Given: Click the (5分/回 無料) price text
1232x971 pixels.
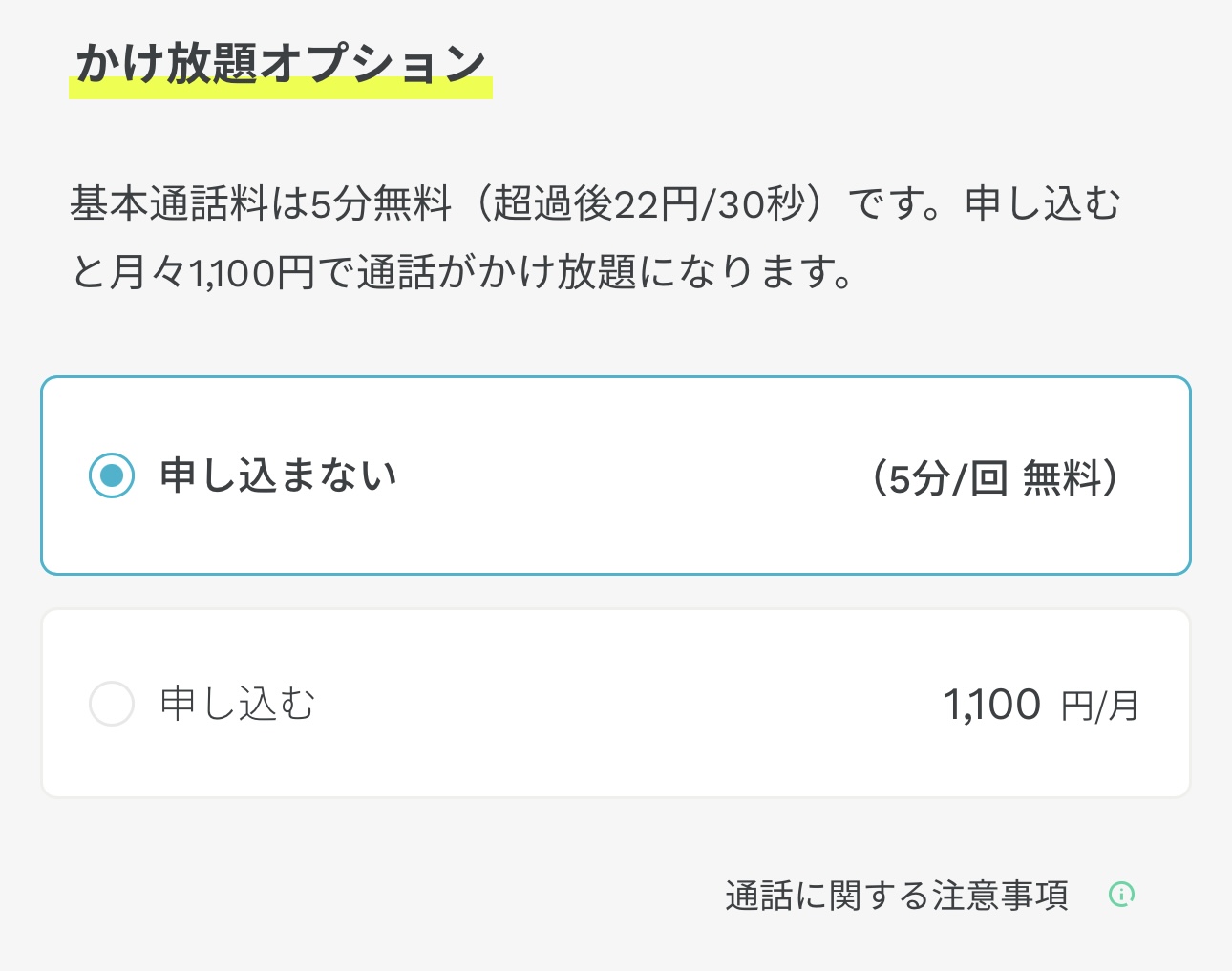Looking at the screenshot, I should tap(996, 477).
